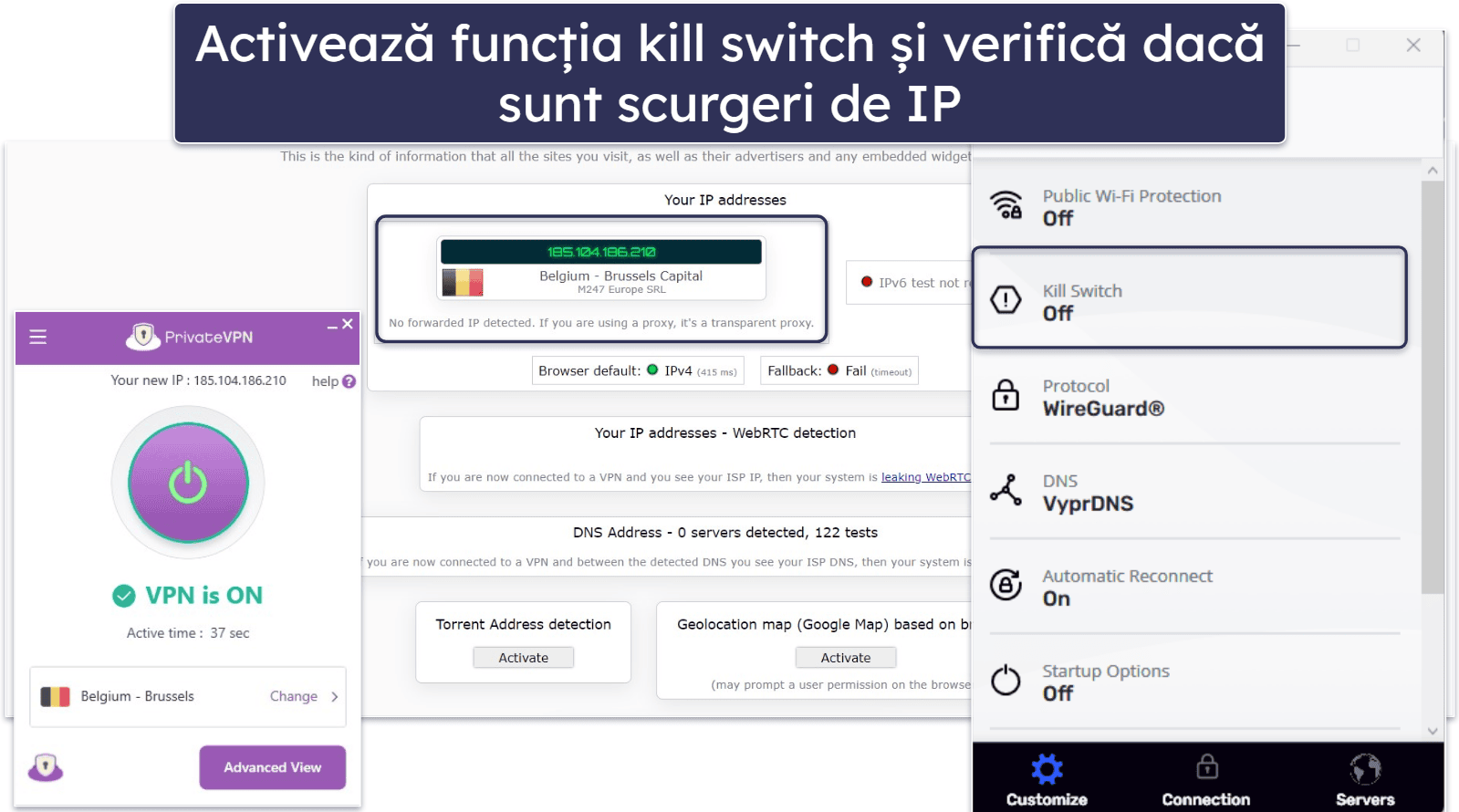Click the Belgium flag in IP result
1459x812 pixels.
point(463,282)
